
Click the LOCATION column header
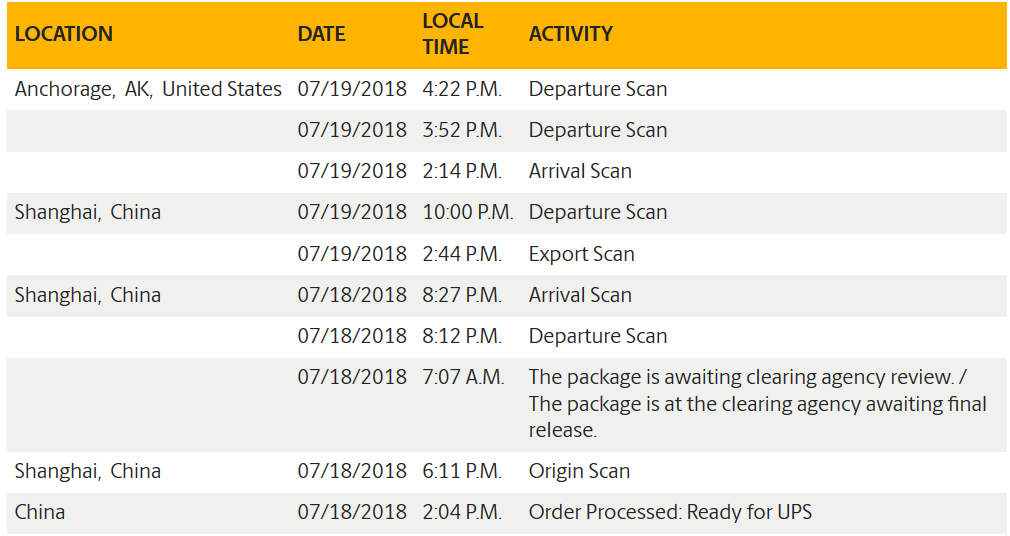click(64, 34)
